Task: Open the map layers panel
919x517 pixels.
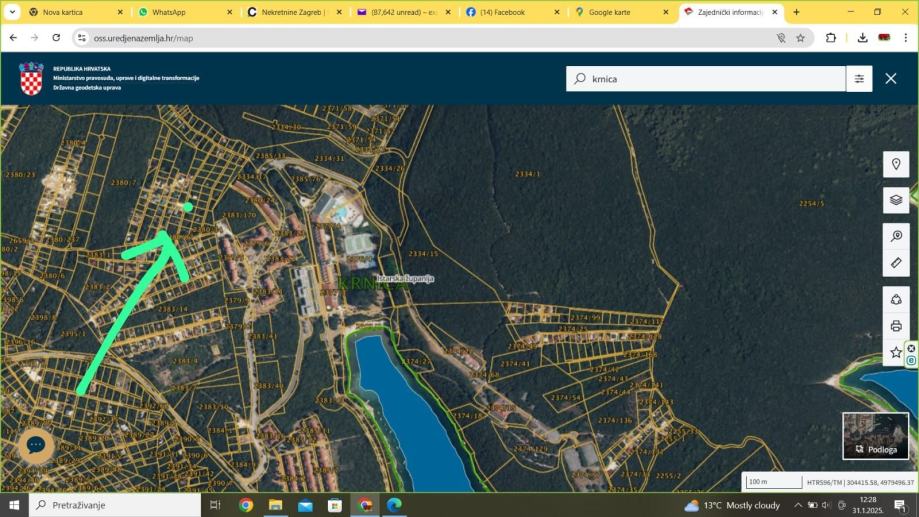Action: click(x=896, y=200)
